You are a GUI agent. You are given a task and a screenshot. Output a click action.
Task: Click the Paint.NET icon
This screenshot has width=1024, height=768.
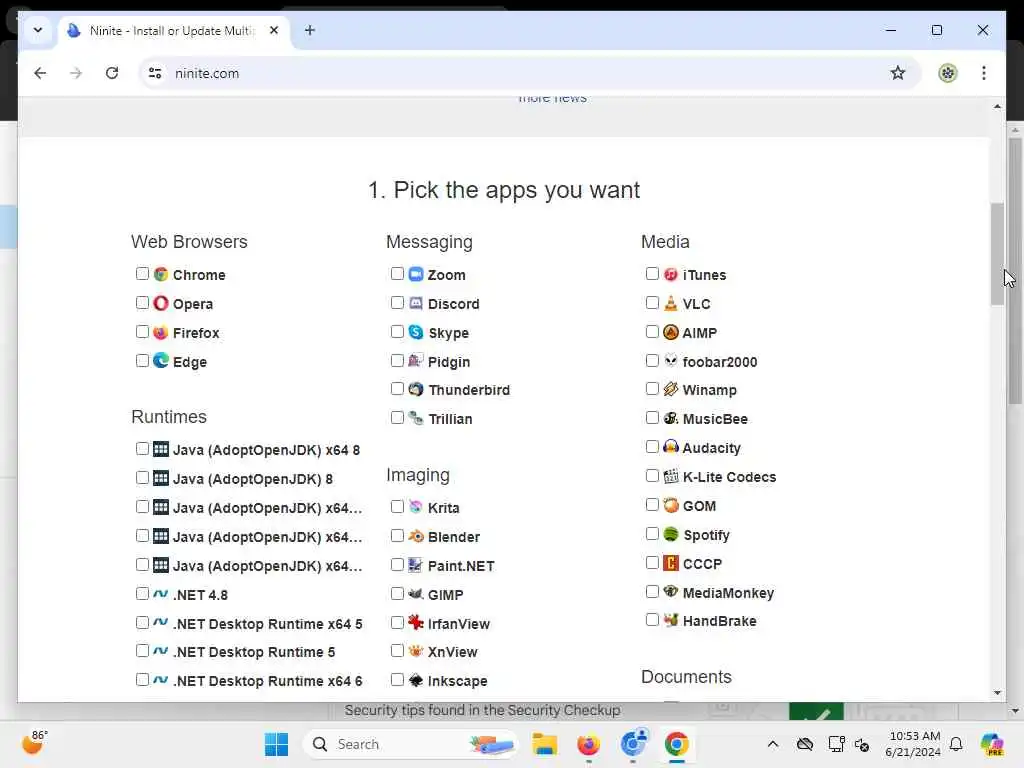click(x=416, y=565)
